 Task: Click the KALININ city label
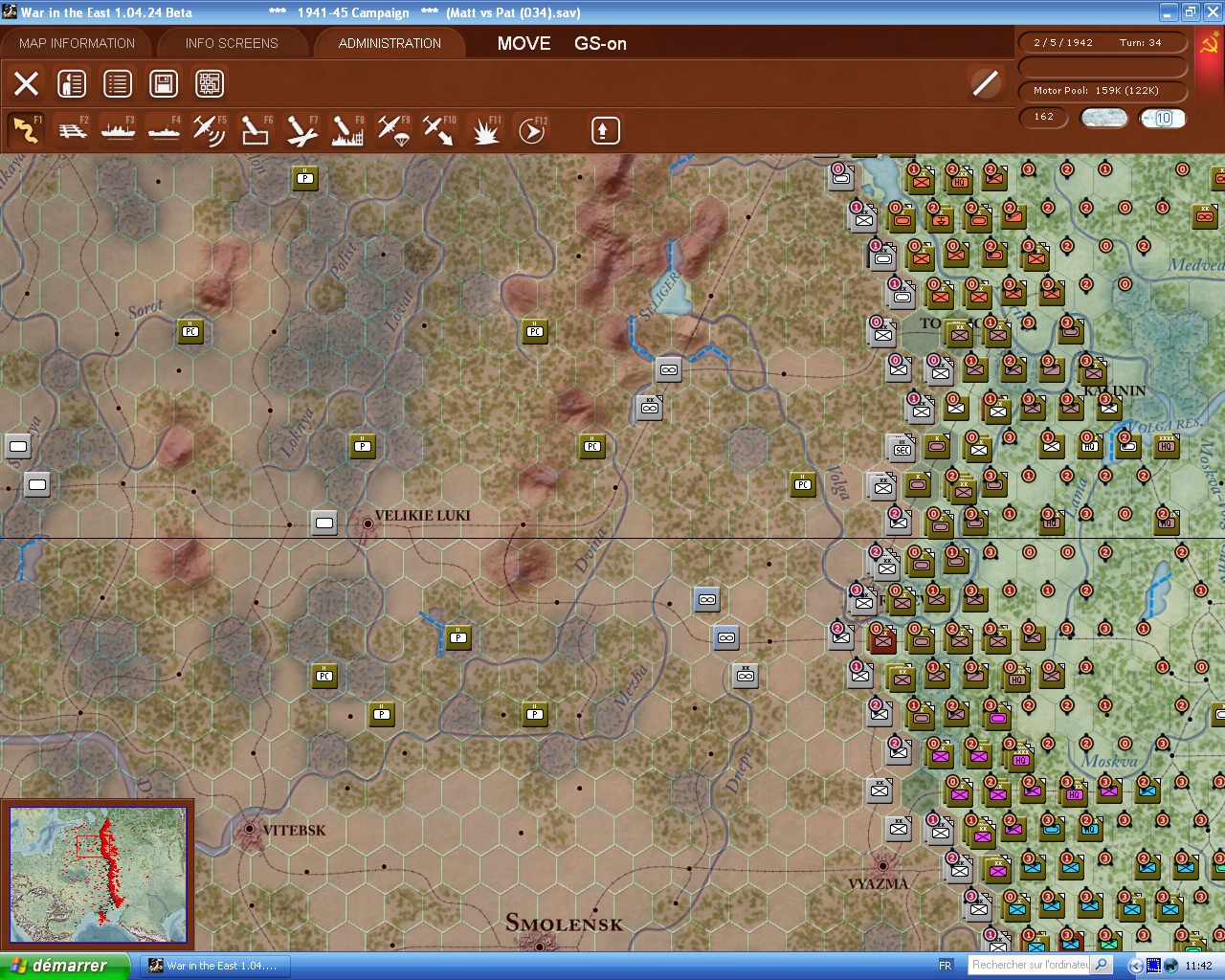(x=1115, y=390)
